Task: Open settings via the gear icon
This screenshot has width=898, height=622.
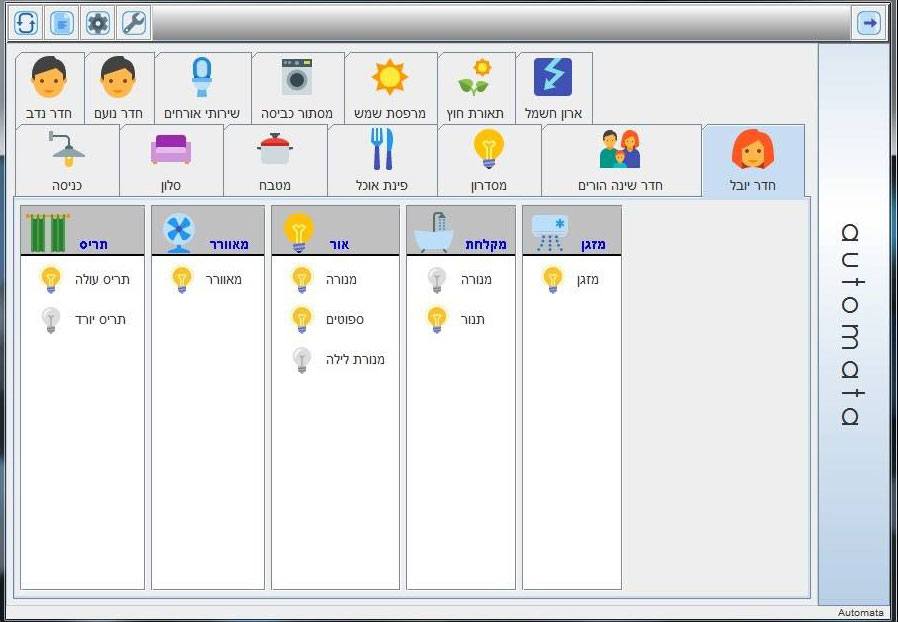Action: click(x=97, y=22)
